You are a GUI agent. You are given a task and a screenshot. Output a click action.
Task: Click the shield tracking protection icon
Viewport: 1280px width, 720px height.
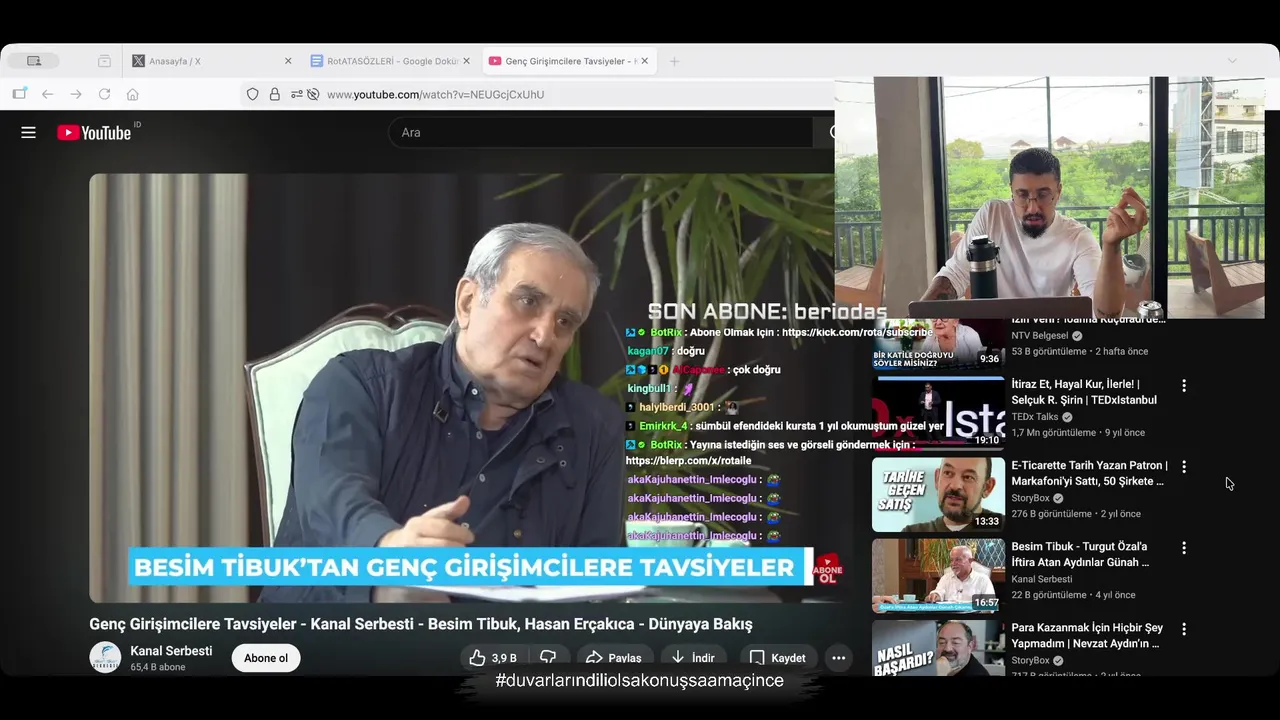[252, 94]
